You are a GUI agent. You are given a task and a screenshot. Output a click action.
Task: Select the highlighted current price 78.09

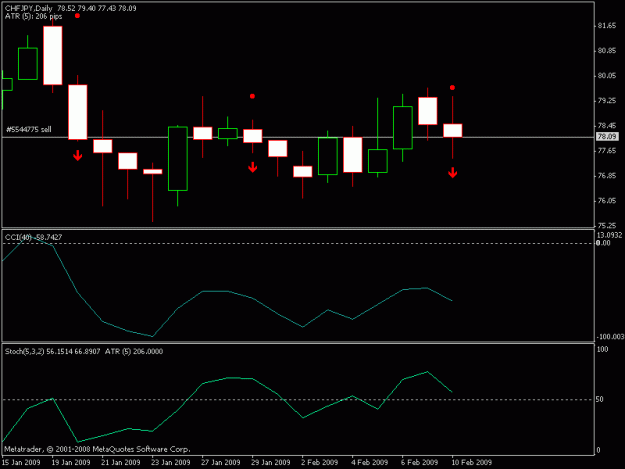pos(607,137)
